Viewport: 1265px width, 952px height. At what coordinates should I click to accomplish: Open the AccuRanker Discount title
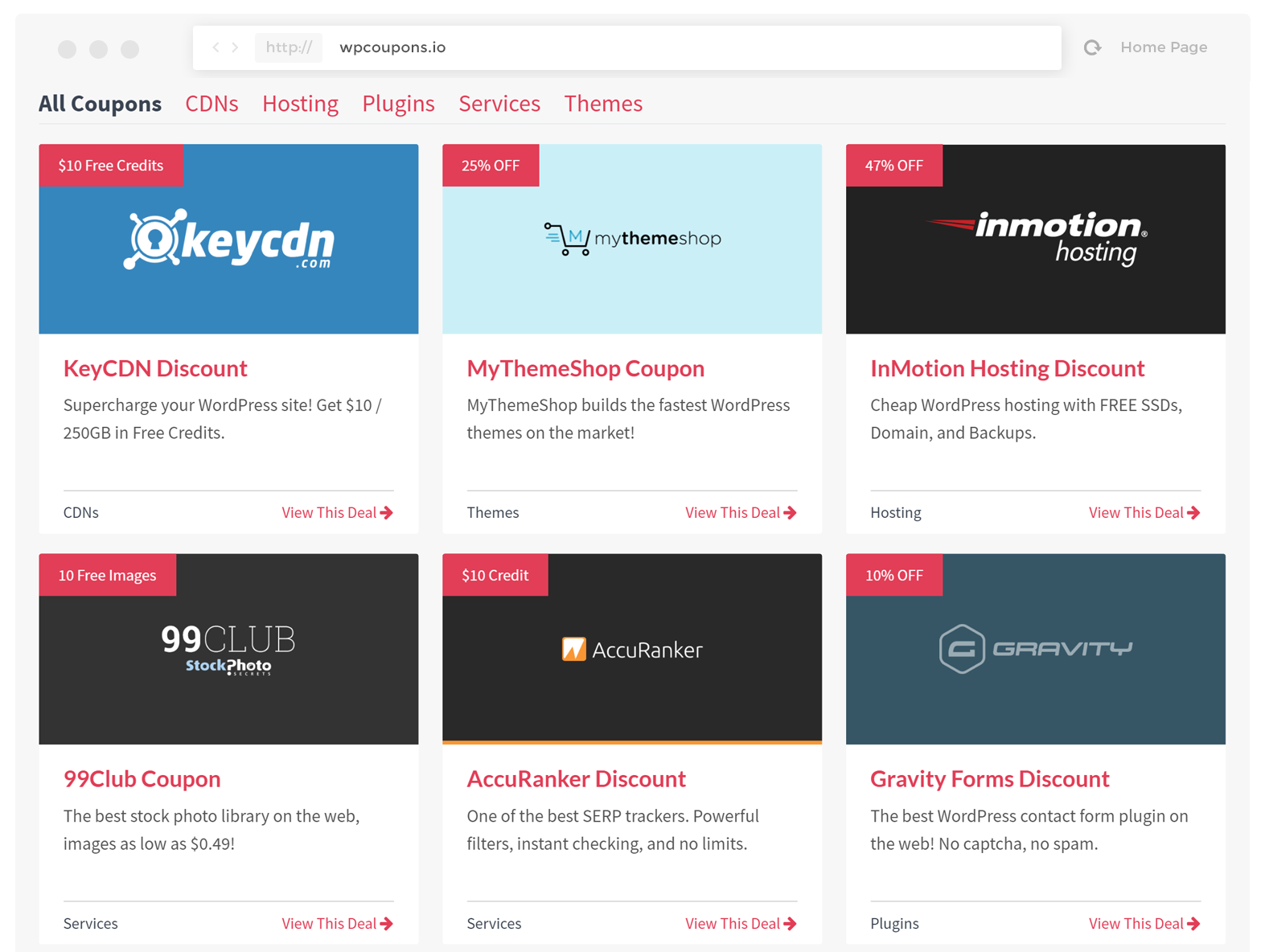(x=576, y=779)
